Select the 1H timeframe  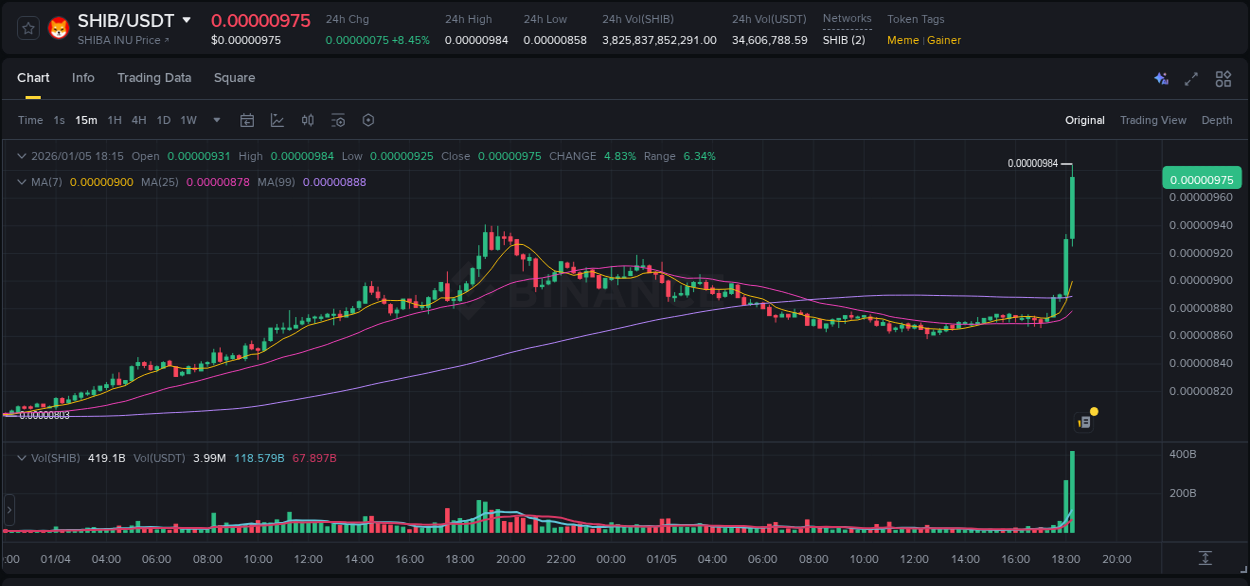pos(112,120)
